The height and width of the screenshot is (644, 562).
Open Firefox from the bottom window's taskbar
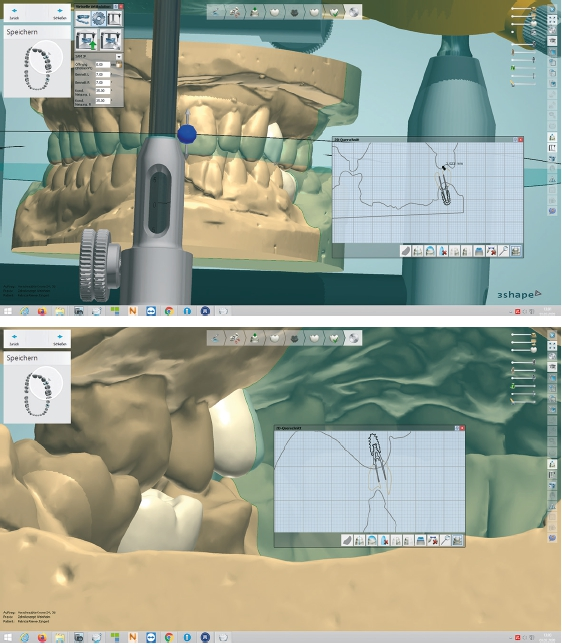[x=42, y=637]
